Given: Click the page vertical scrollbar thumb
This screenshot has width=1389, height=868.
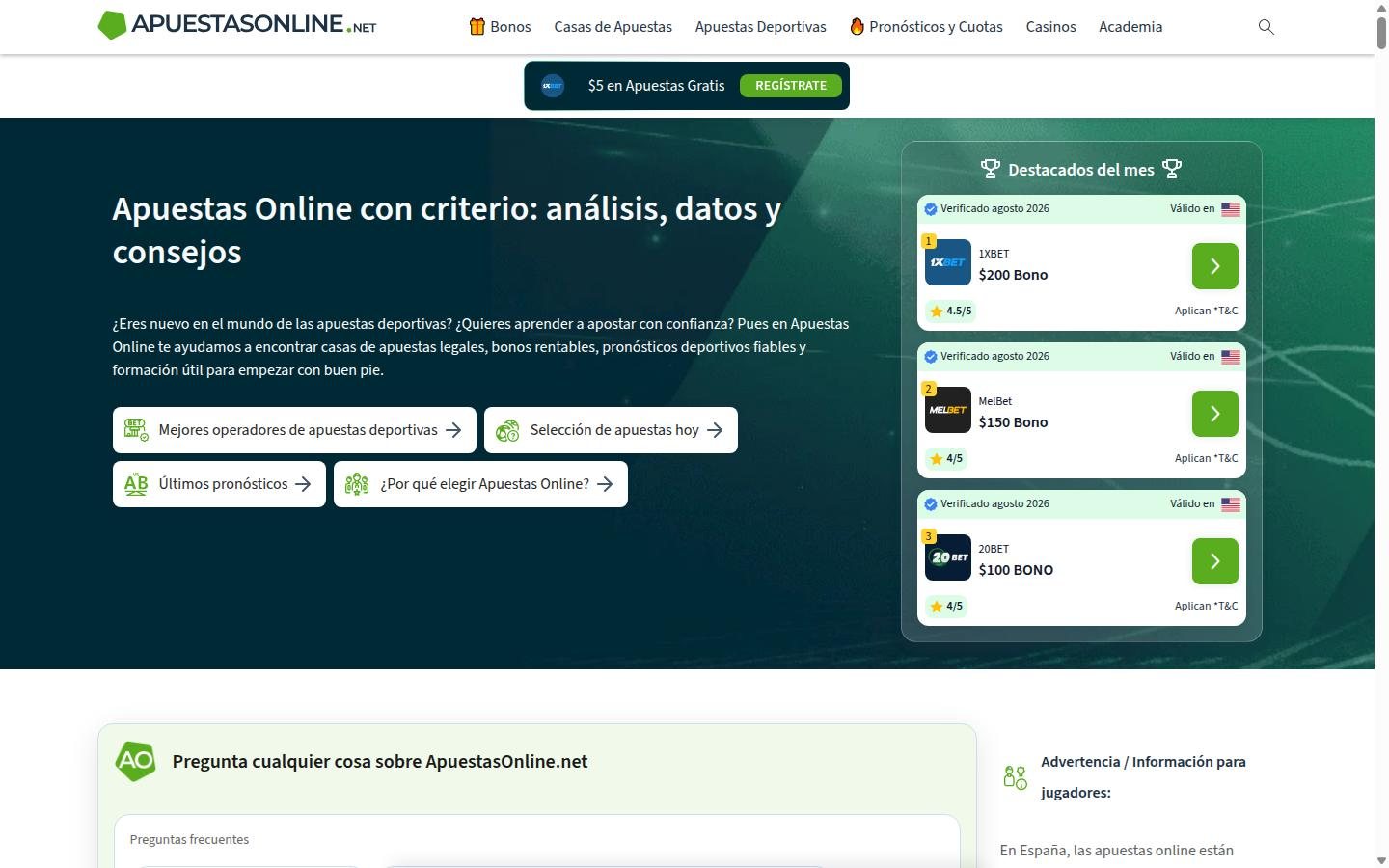Looking at the screenshot, I should click(1381, 32).
